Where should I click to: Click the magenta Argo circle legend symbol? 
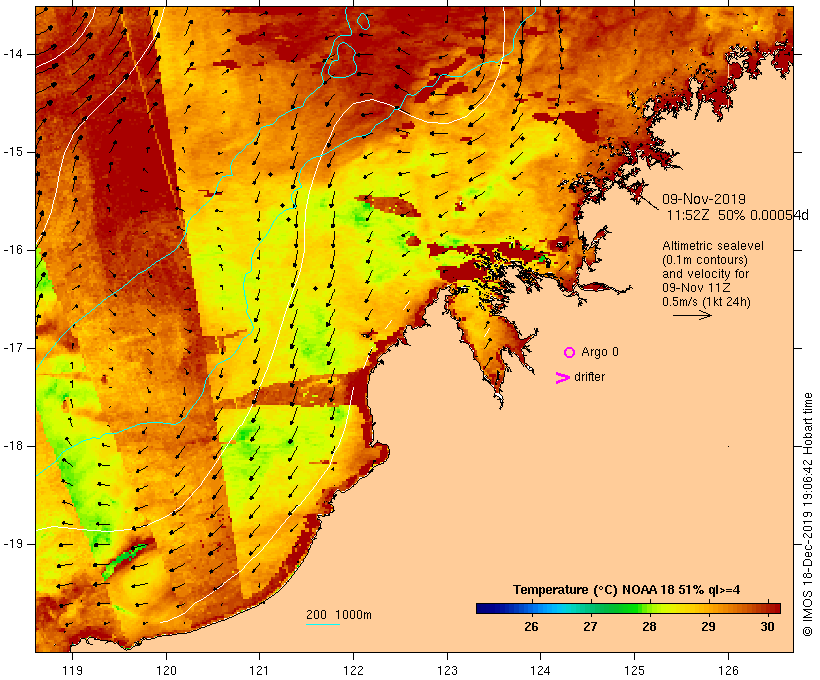(x=570, y=353)
